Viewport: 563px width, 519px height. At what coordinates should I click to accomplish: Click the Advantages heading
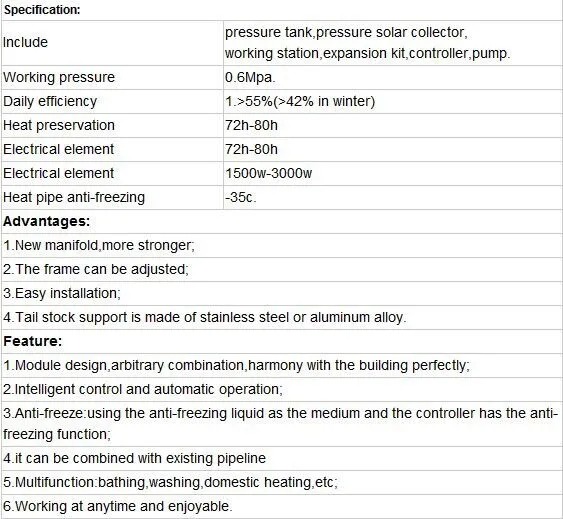47,221
